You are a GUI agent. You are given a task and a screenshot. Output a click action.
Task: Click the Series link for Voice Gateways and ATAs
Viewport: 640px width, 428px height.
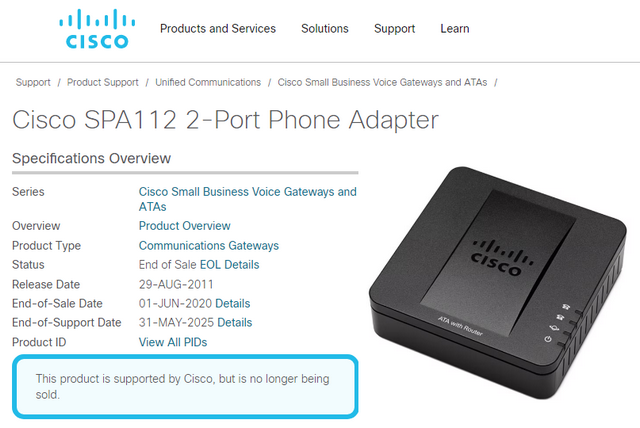(x=247, y=199)
